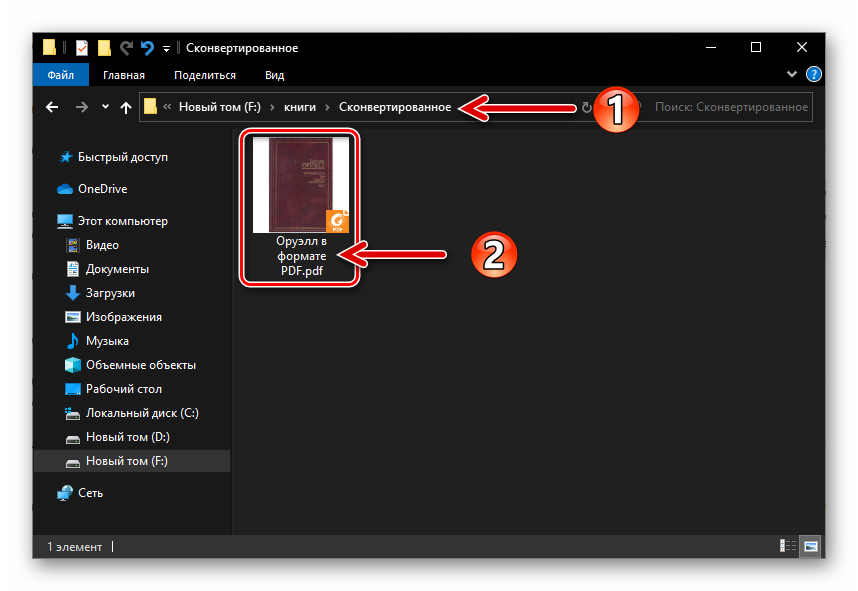Click Новый том (F:) in address path
This screenshot has width=858, height=591.
(x=220, y=107)
